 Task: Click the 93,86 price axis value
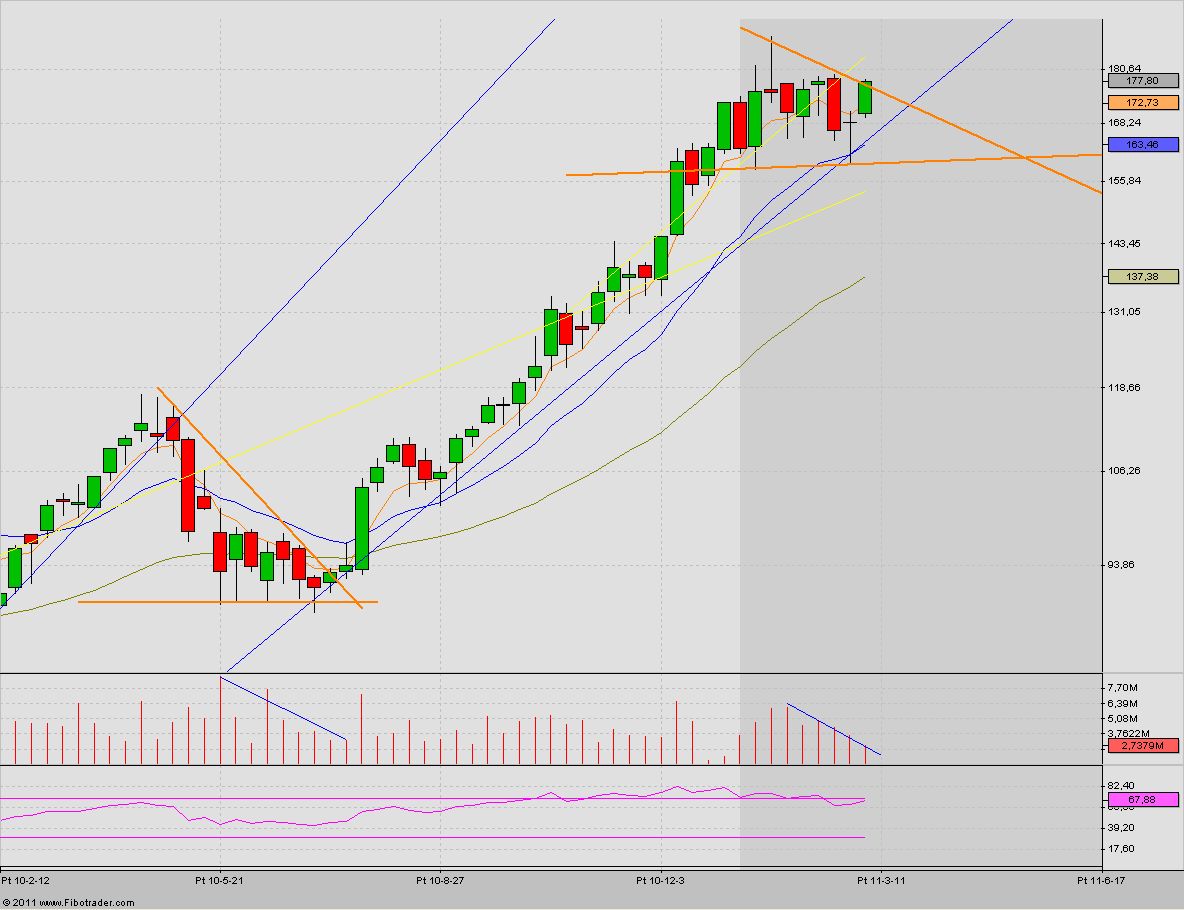pos(1121,564)
